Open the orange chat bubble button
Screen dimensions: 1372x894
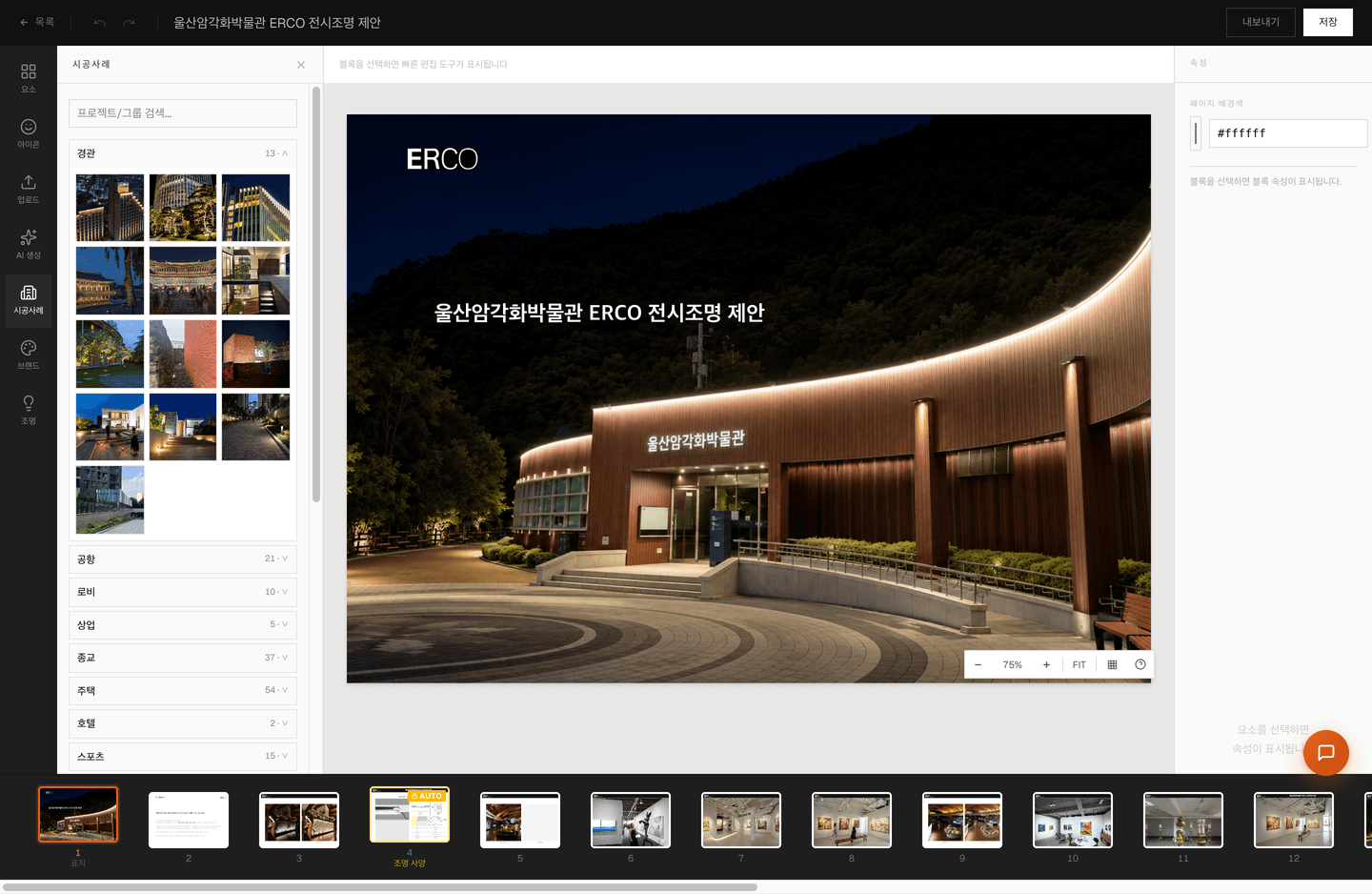click(1326, 753)
